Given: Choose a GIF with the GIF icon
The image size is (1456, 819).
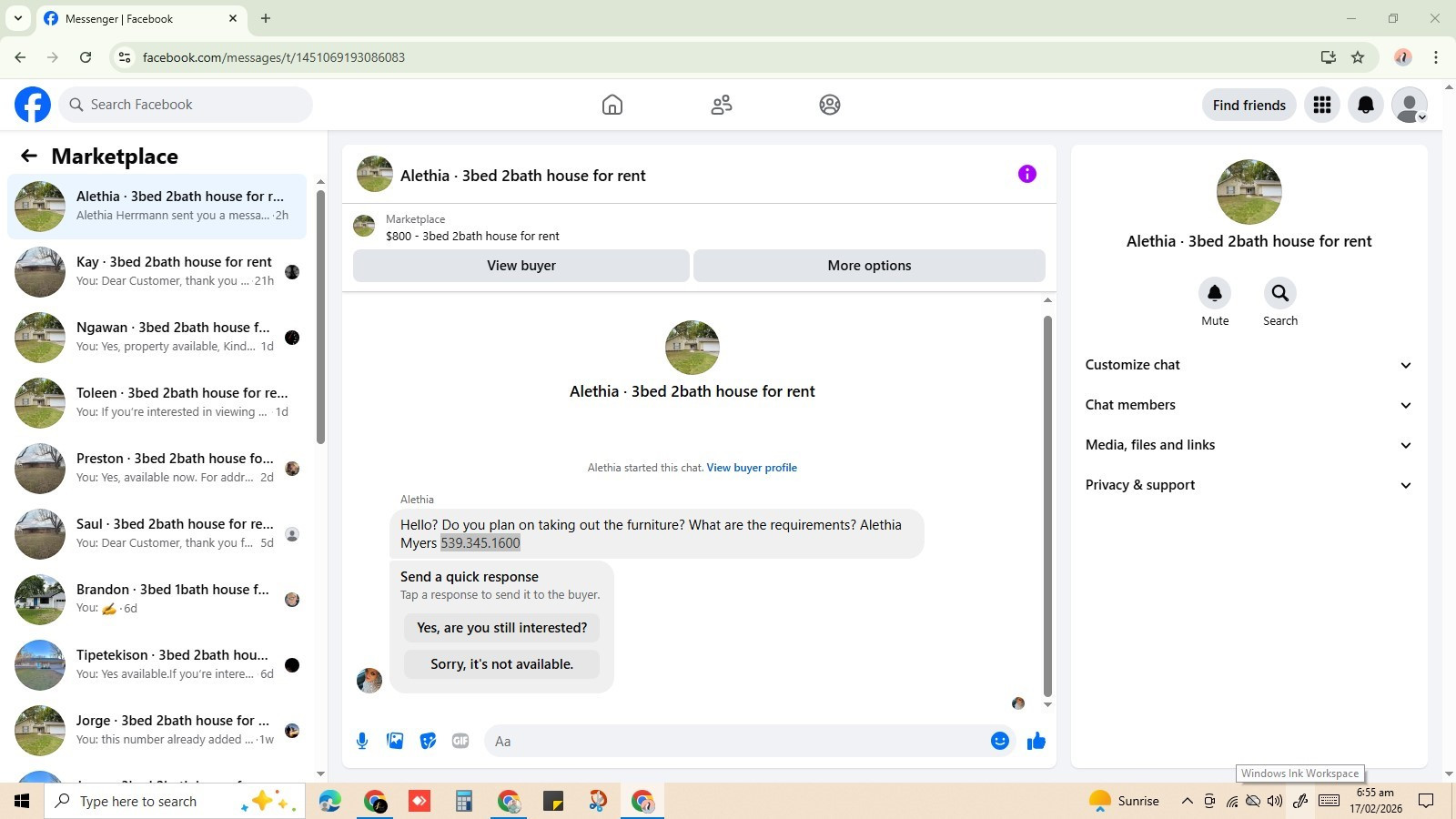Looking at the screenshot, I should tap(460, 741).
